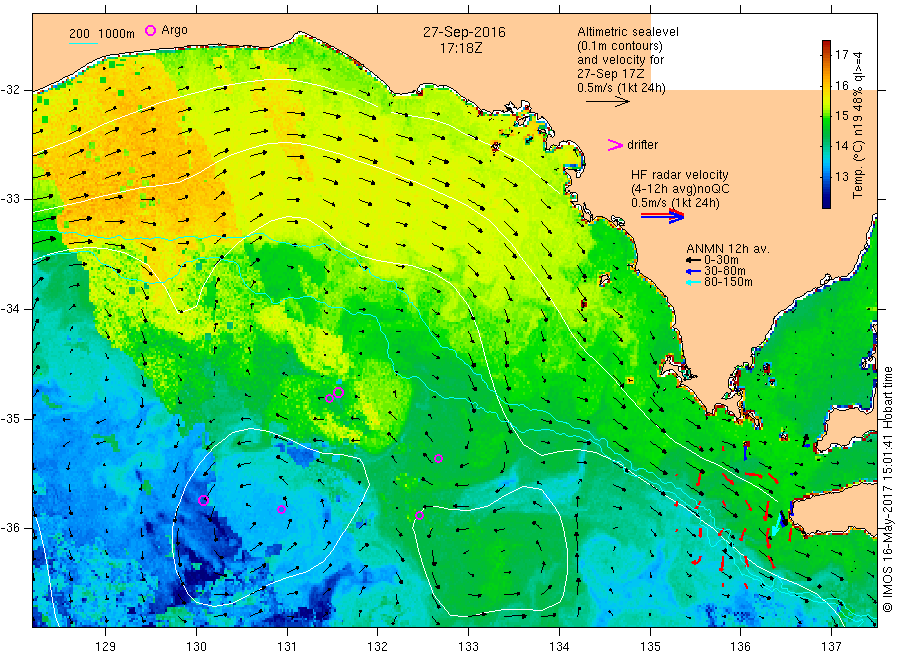Click the "drifter" legend label
Viewport: 900px width, 660px height.
click(x=642, y=145)
